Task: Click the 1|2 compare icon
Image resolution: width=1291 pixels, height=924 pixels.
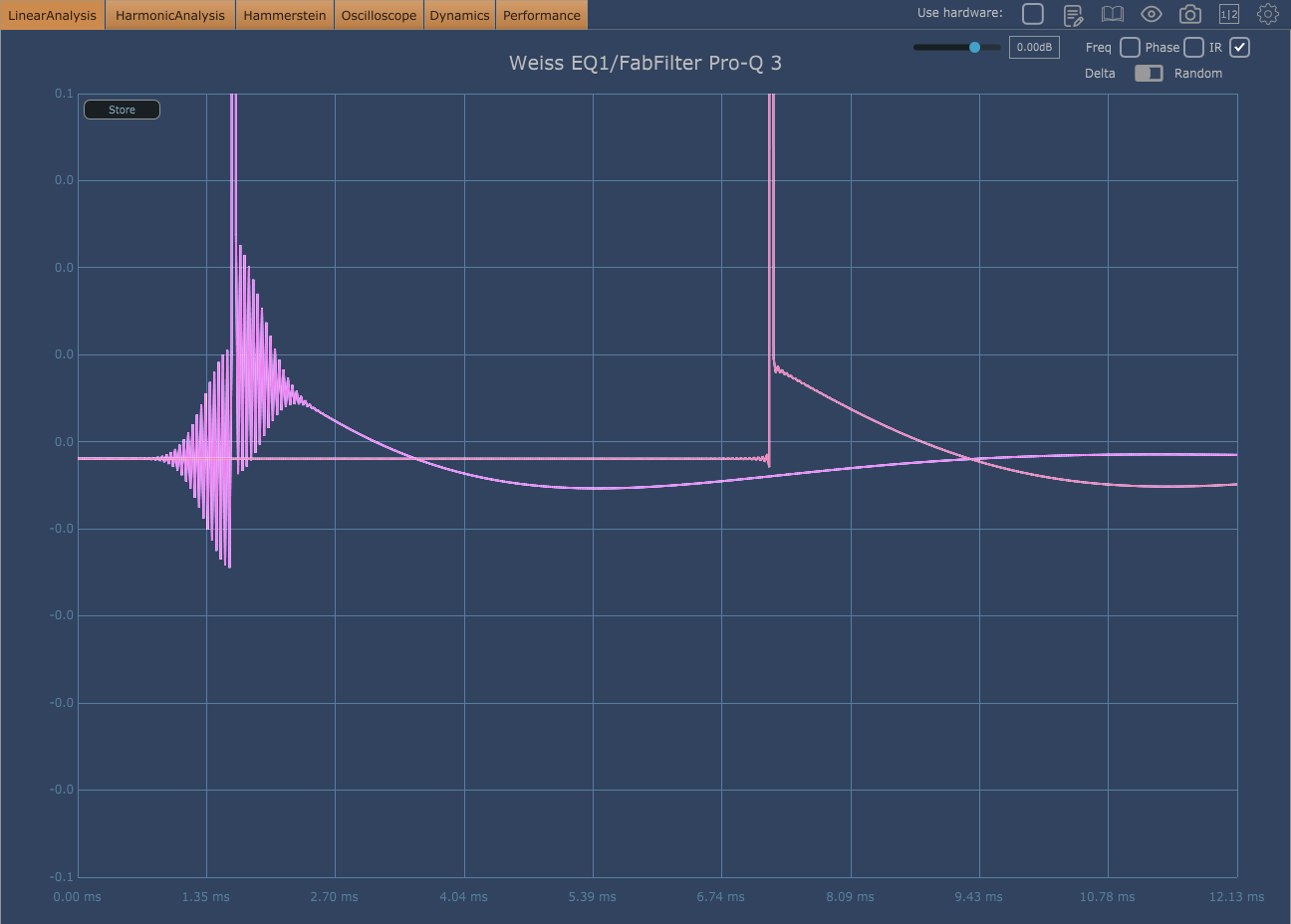Action: point(1229,14)
